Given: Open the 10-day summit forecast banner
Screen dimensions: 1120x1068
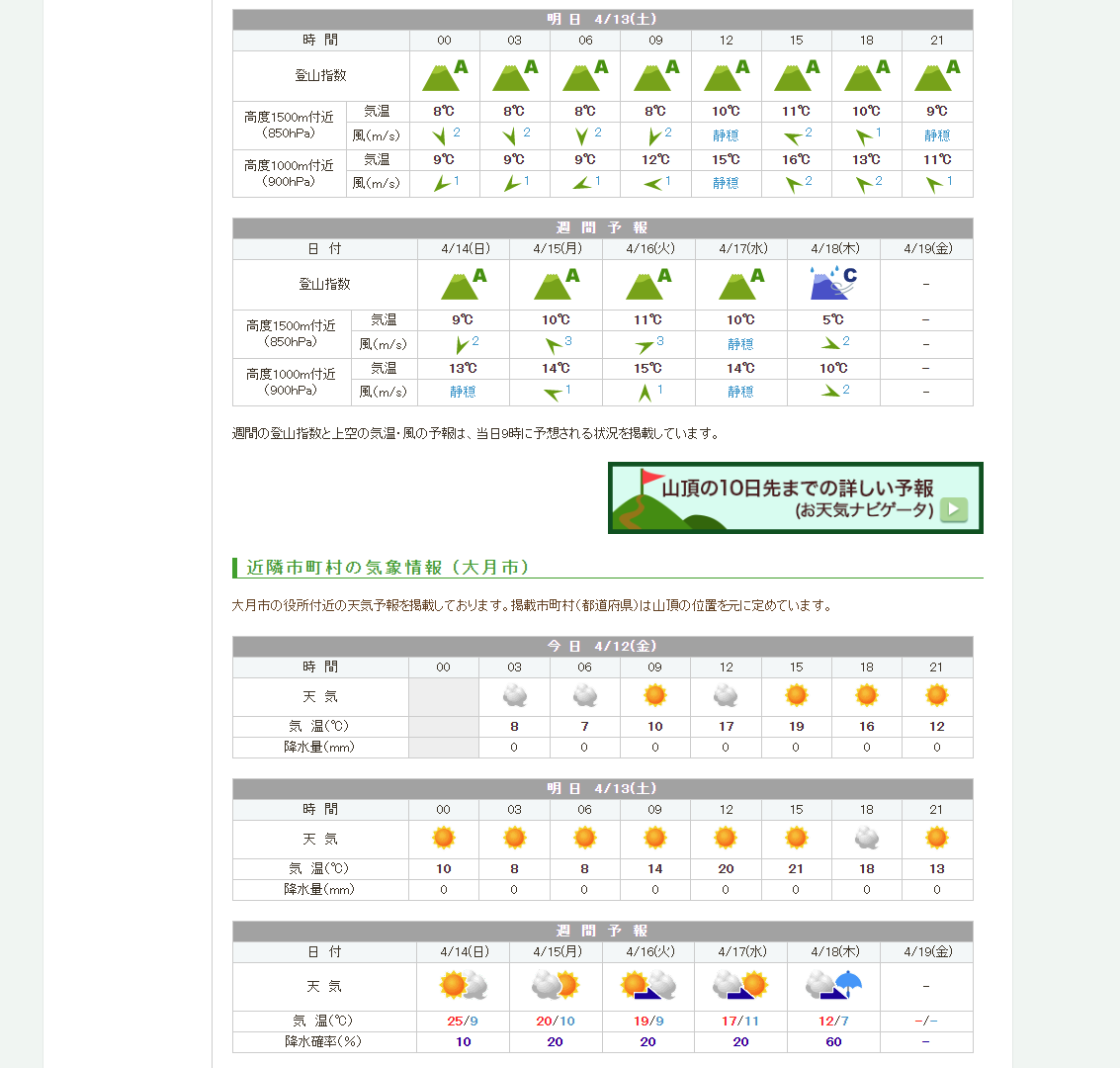Looking at the screenshot, I should 795,497.
